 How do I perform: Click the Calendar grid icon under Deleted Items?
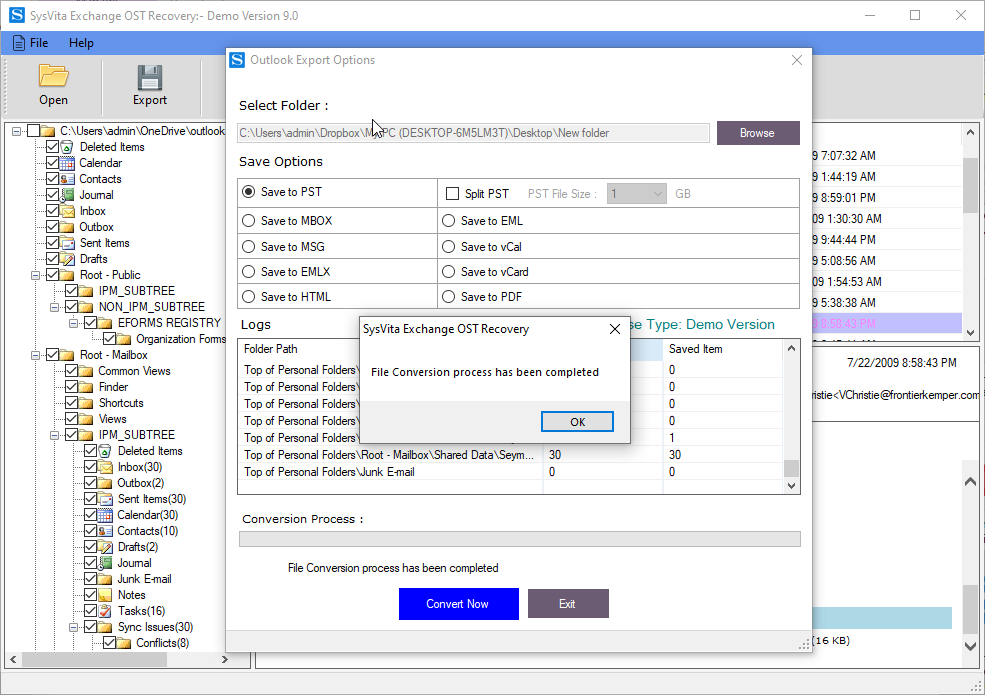67,163
